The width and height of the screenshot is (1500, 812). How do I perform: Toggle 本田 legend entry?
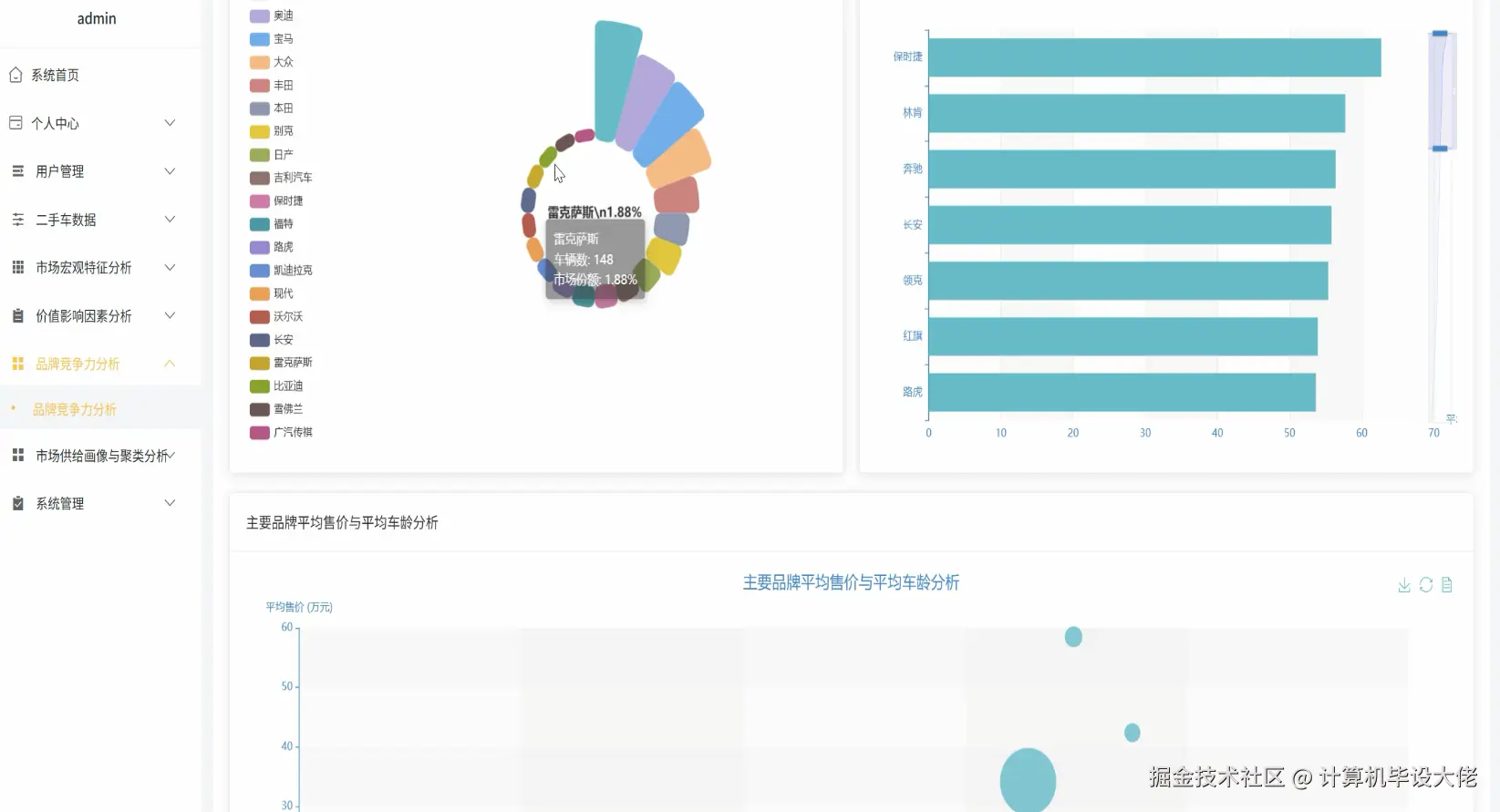[x=272, y=108]
